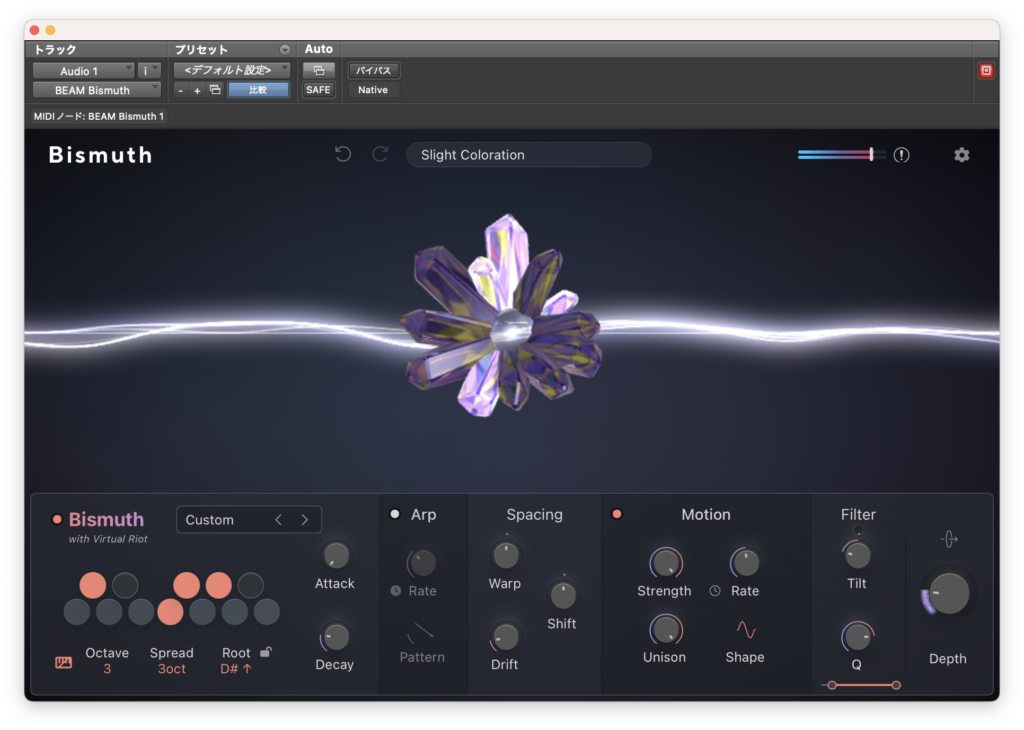The height and width of the screenshot is (730, 1024).
Task: Click the filter range right handle
Action: click(x=896, y=686)
